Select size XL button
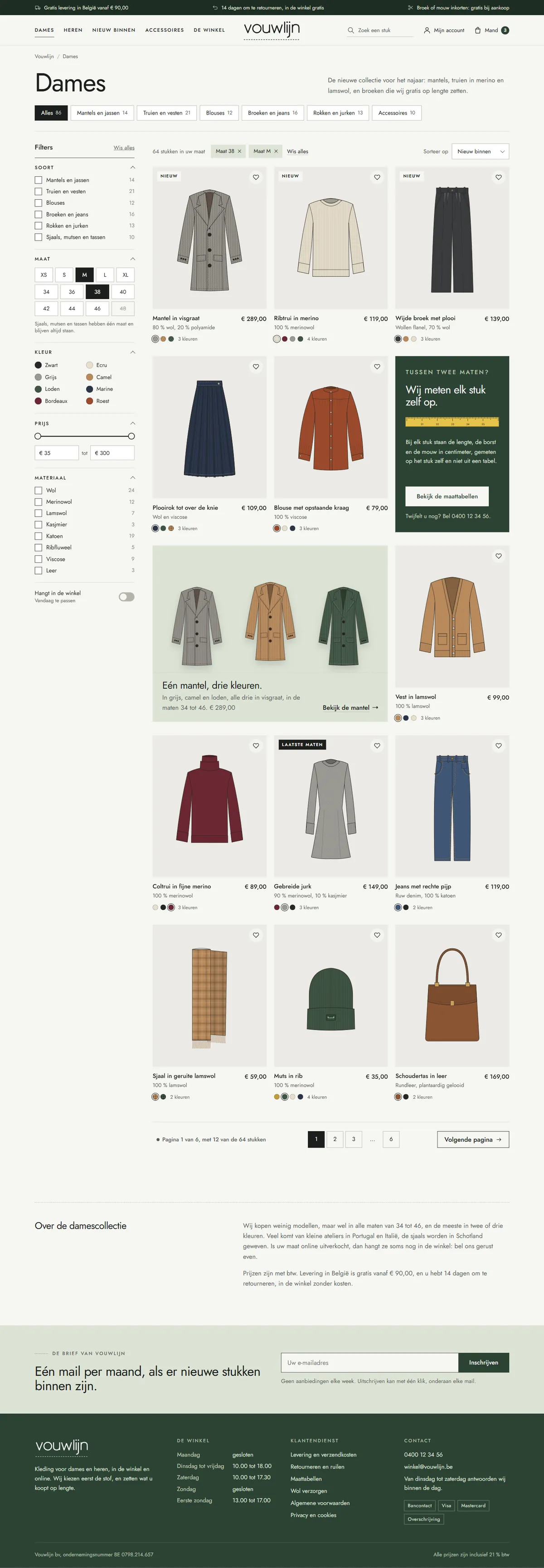This screenshot has width=544, height=1568. (126, 275)
